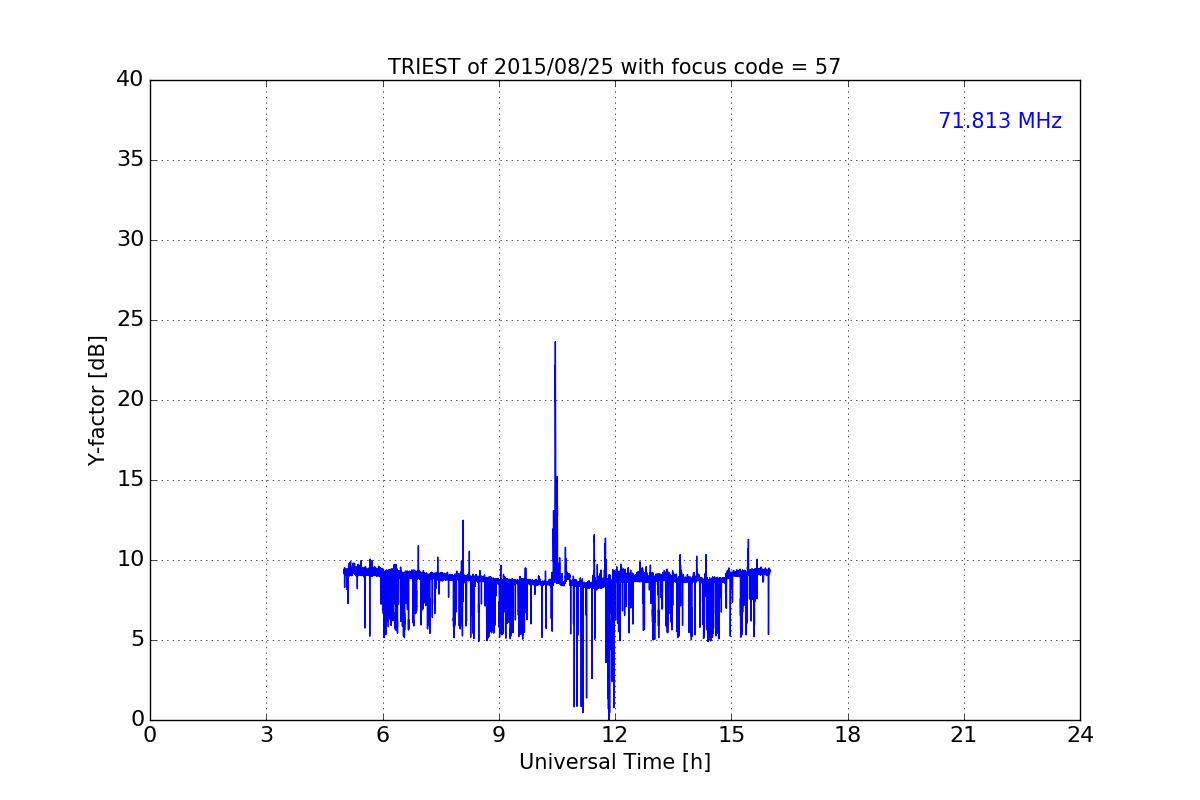The image size is (1200, 800).
Task: Click the y-axis tick label '25'
Action: click(130, 320)
